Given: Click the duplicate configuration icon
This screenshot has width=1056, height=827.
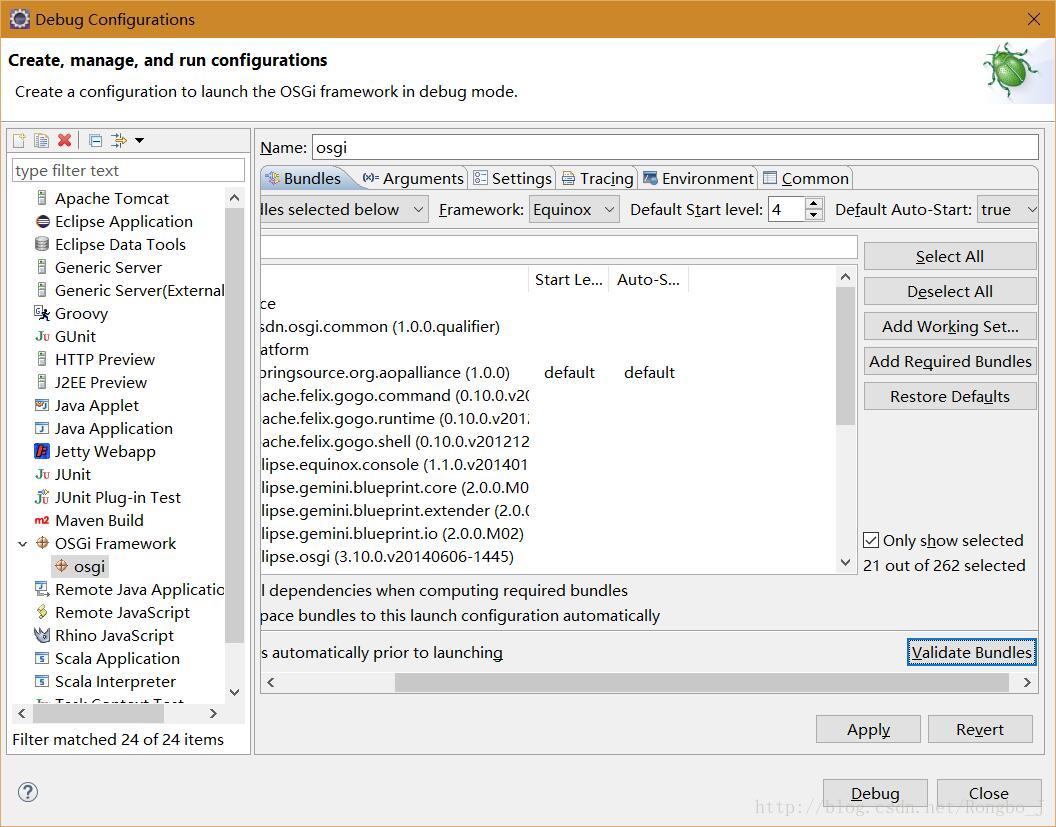Looking at the screenshot, I should [41, 140].
